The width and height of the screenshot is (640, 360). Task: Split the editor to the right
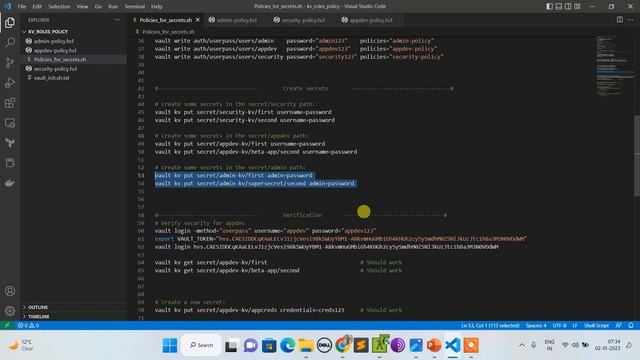pyautogui.click(x=620, y=20)
